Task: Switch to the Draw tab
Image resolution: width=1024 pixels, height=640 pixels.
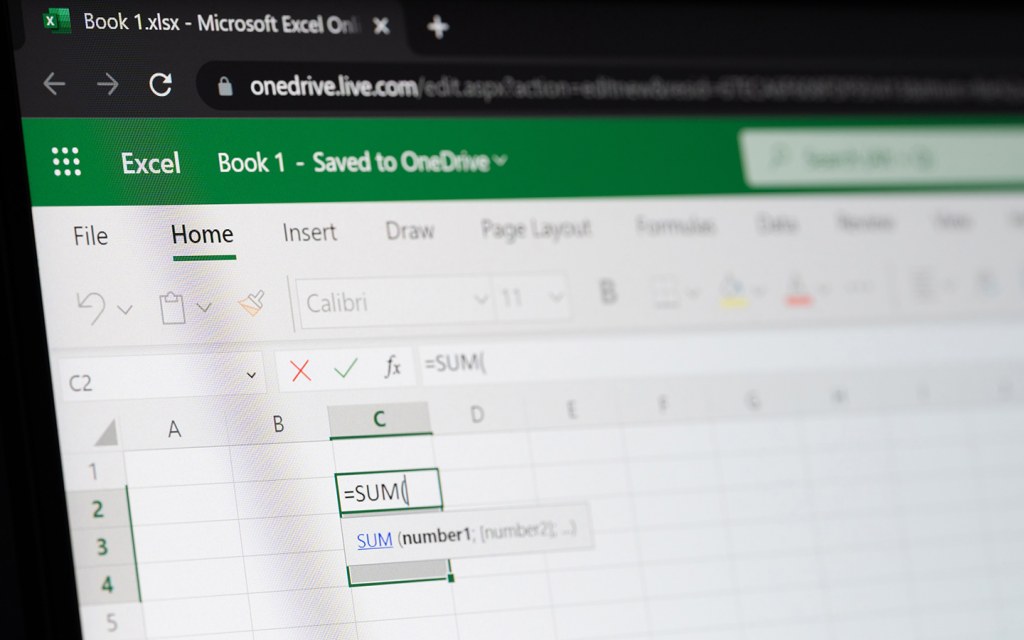Action: (x=409, y=230)
